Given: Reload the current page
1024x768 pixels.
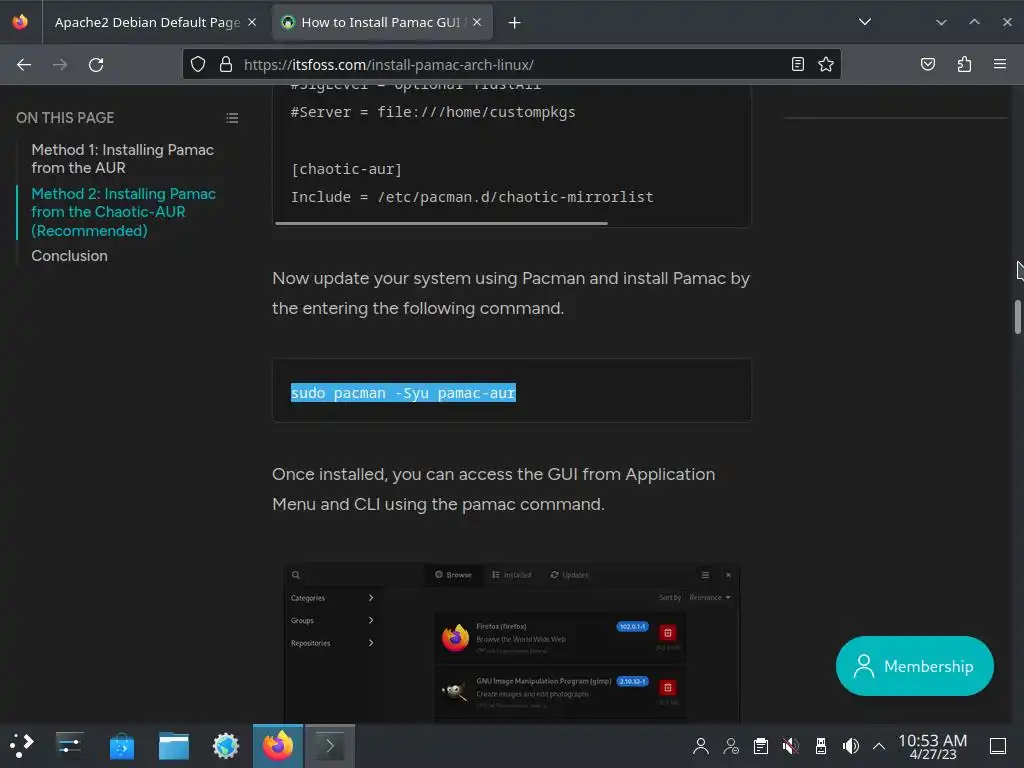Looking at the screenshot, I should (x=96, y=65).
